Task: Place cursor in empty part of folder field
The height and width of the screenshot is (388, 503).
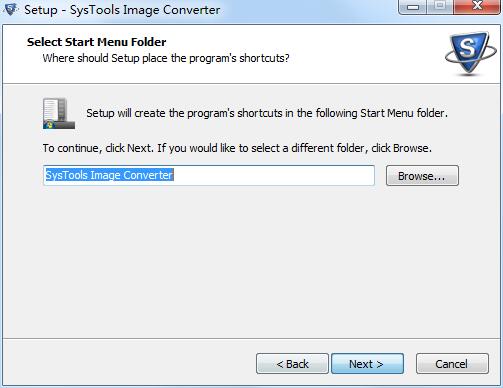Action: click(x=273, y=175)
